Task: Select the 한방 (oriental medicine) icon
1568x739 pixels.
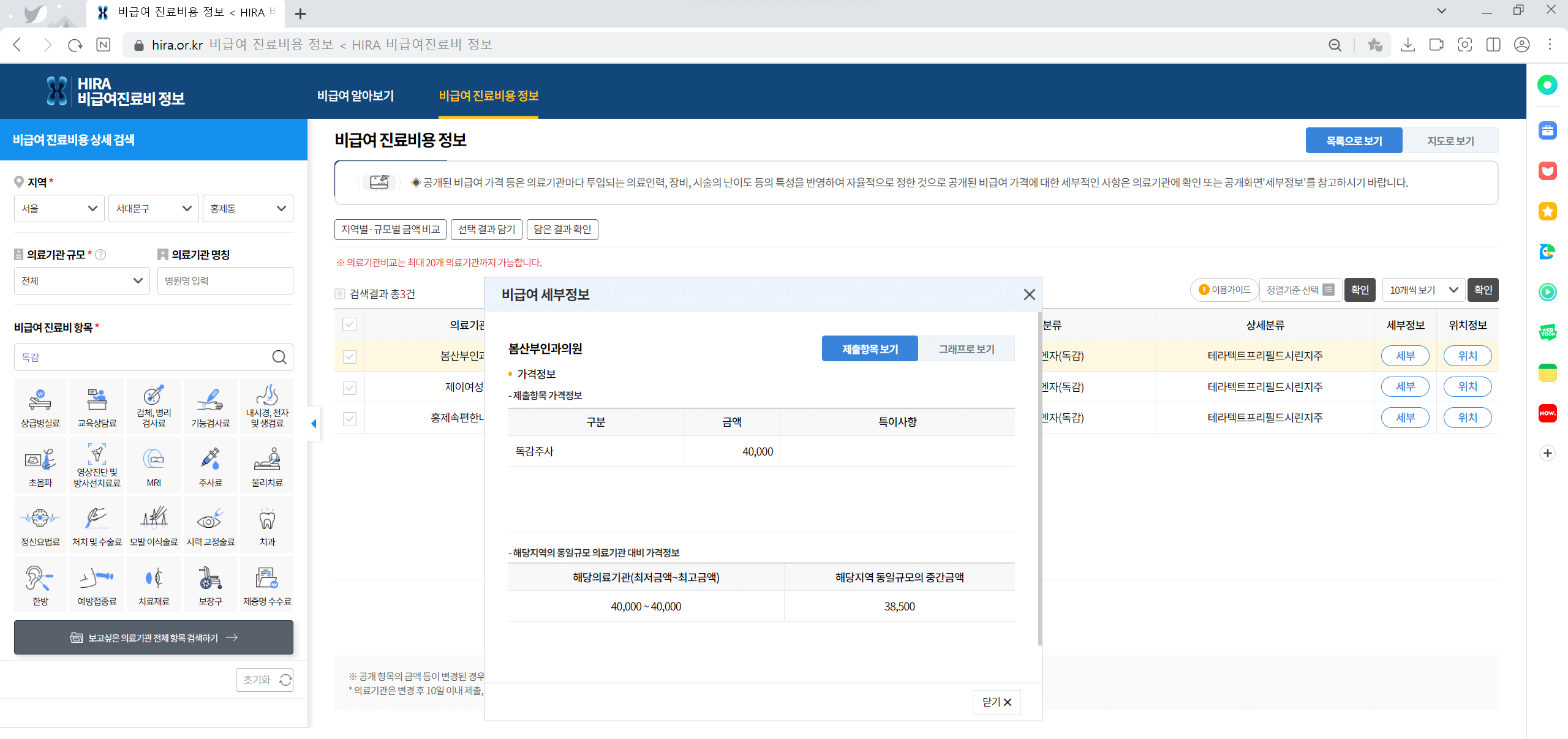Action: [x=40, y=583]
